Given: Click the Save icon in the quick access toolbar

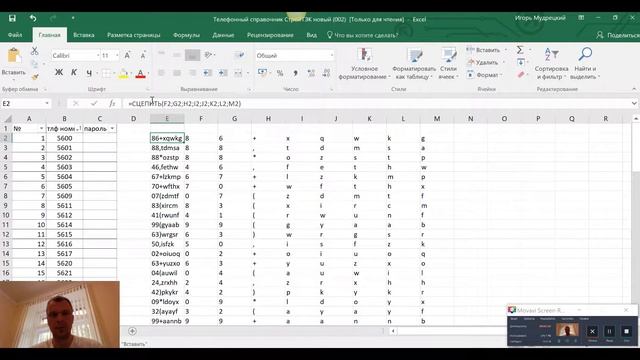Looking at the screenshot, I should click(12, 18).
